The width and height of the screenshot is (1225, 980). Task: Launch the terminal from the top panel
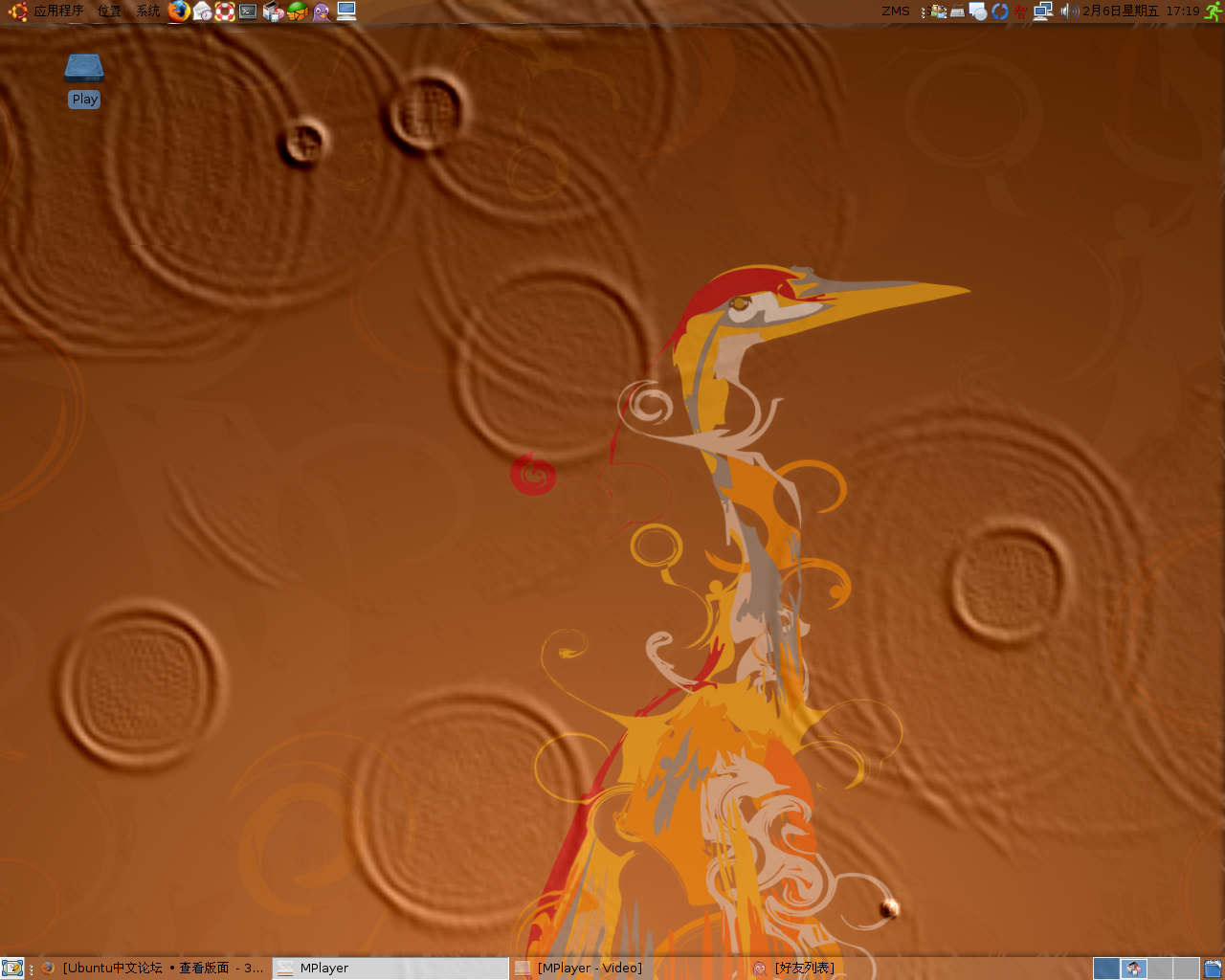tap(248, 11)
